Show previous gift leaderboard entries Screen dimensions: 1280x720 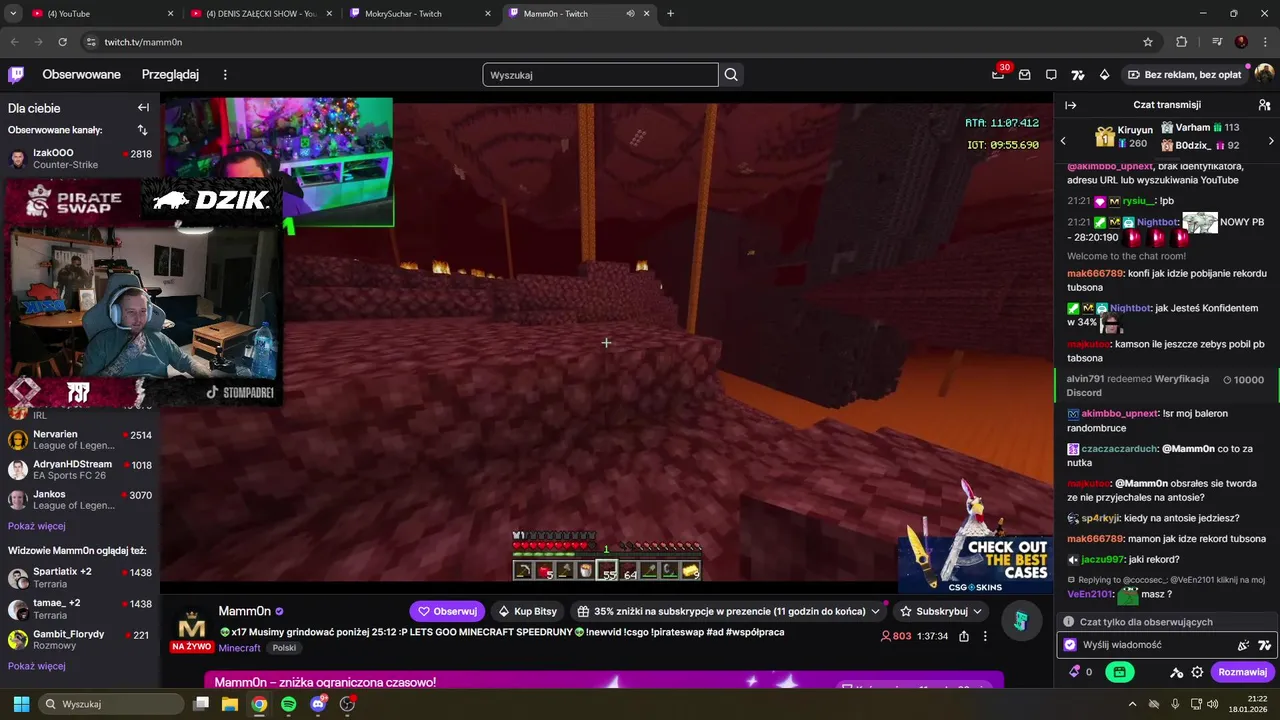(x=1063, y=141)
